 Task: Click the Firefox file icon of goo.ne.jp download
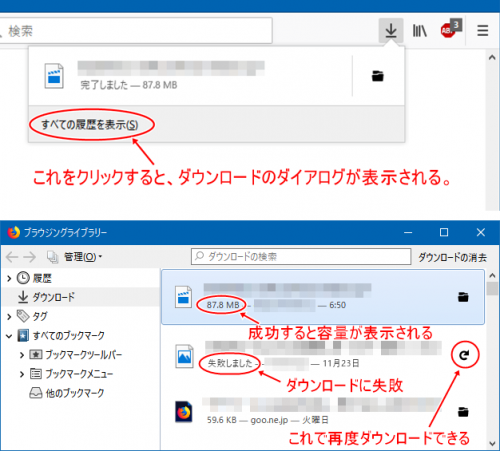(x=184, y=412)
